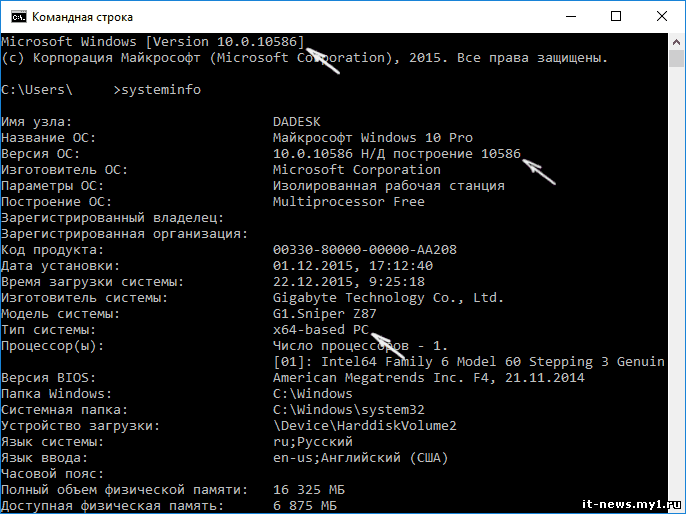The width and height of the screenshot is (686, 514).
Task: Click the "Microsoft Corporation" manufacturer value
Action: (357, 170)
